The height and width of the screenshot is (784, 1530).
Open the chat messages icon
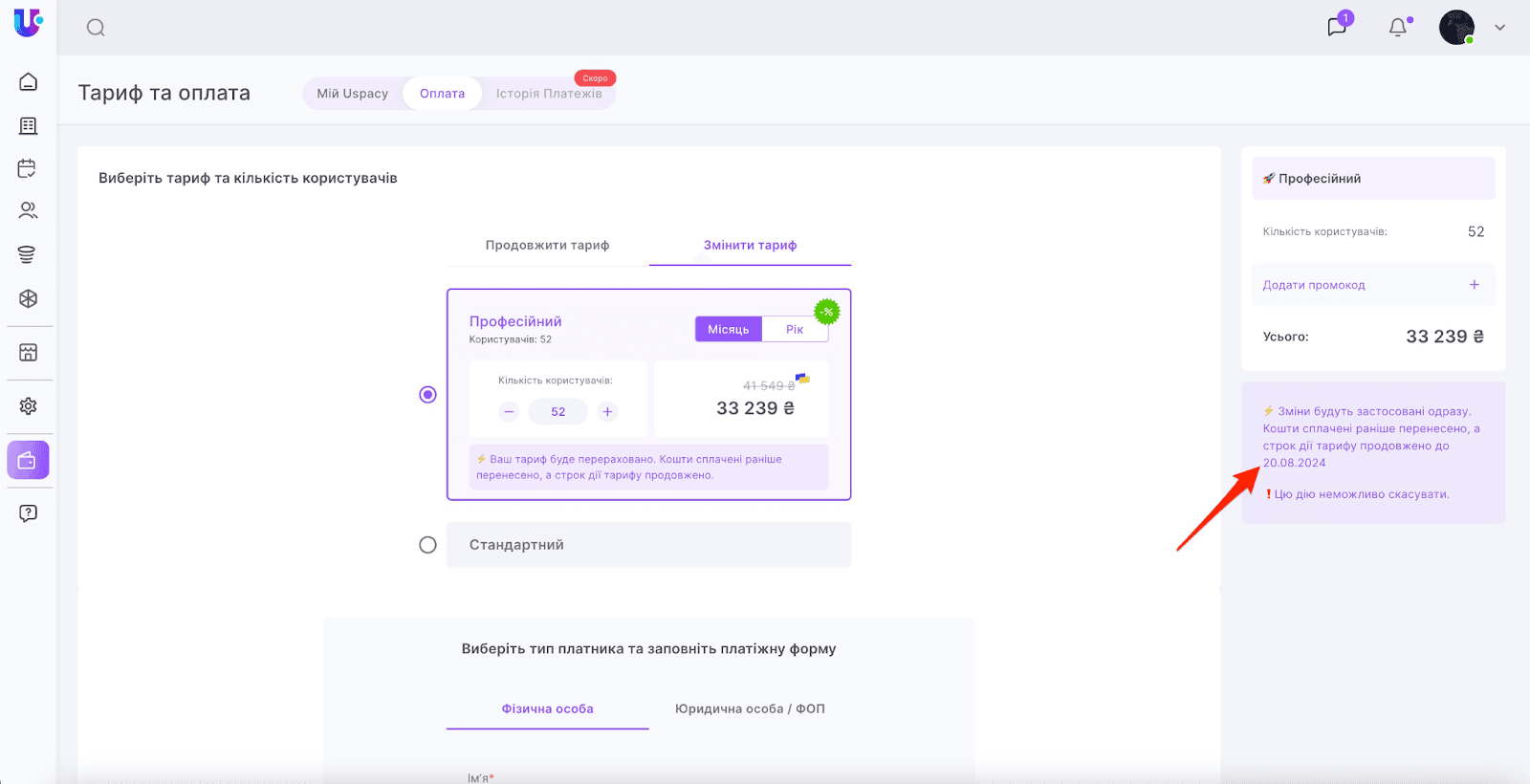1337,27
